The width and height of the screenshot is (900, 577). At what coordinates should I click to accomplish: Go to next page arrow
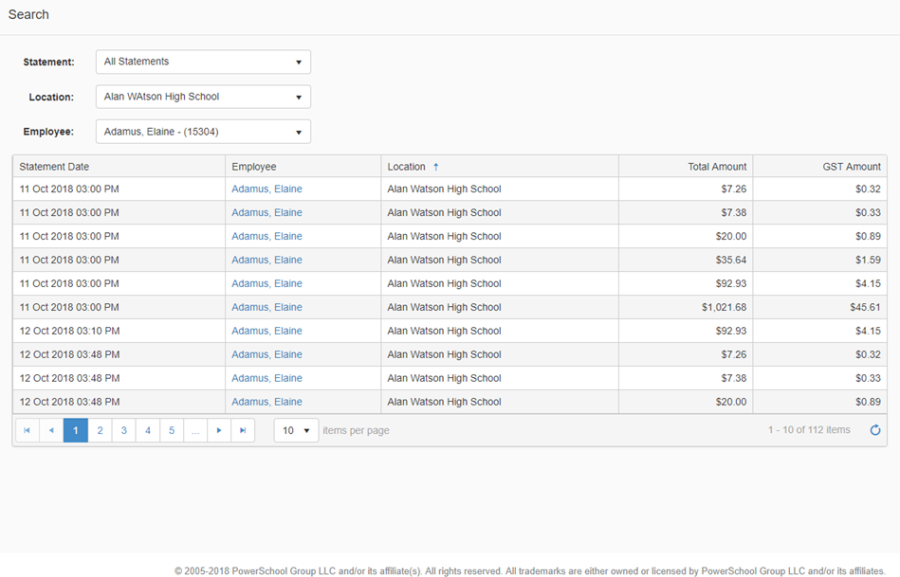219,430
